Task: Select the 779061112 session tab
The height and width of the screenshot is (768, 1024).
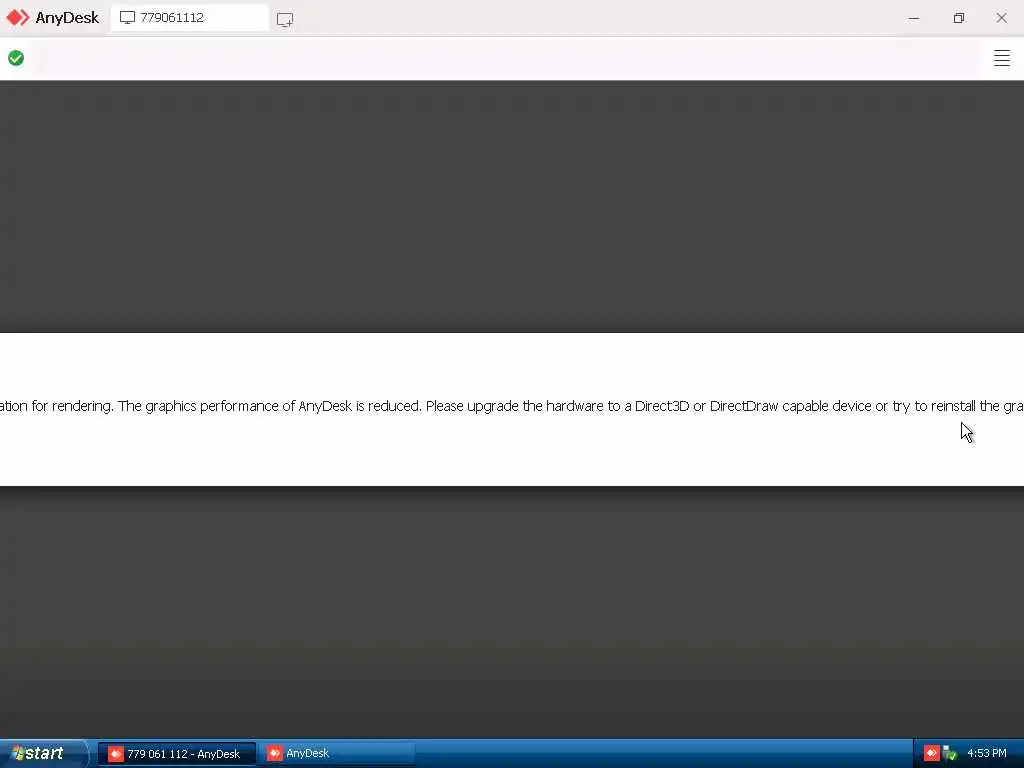Action: (189, 18)
